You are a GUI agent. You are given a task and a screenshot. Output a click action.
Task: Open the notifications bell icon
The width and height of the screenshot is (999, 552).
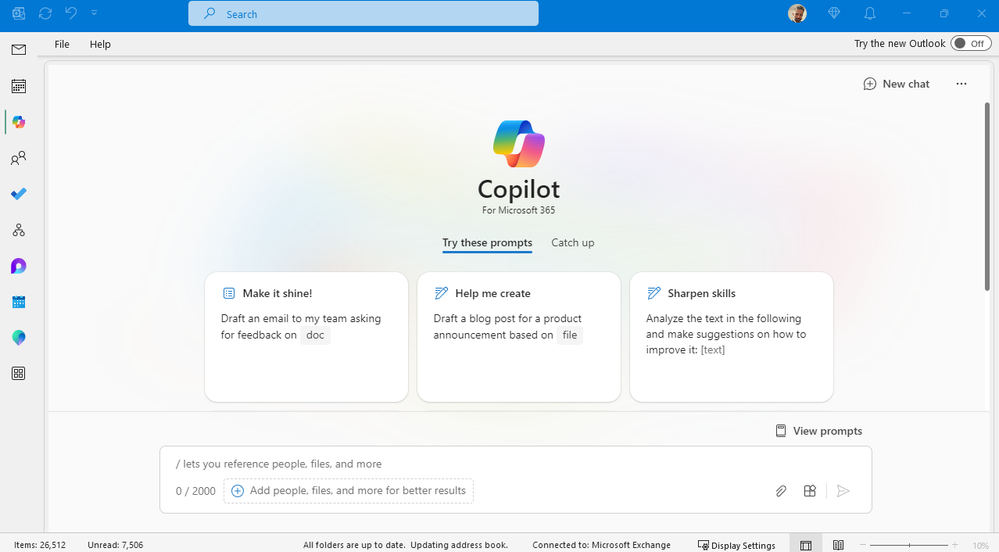coord(870,13)
